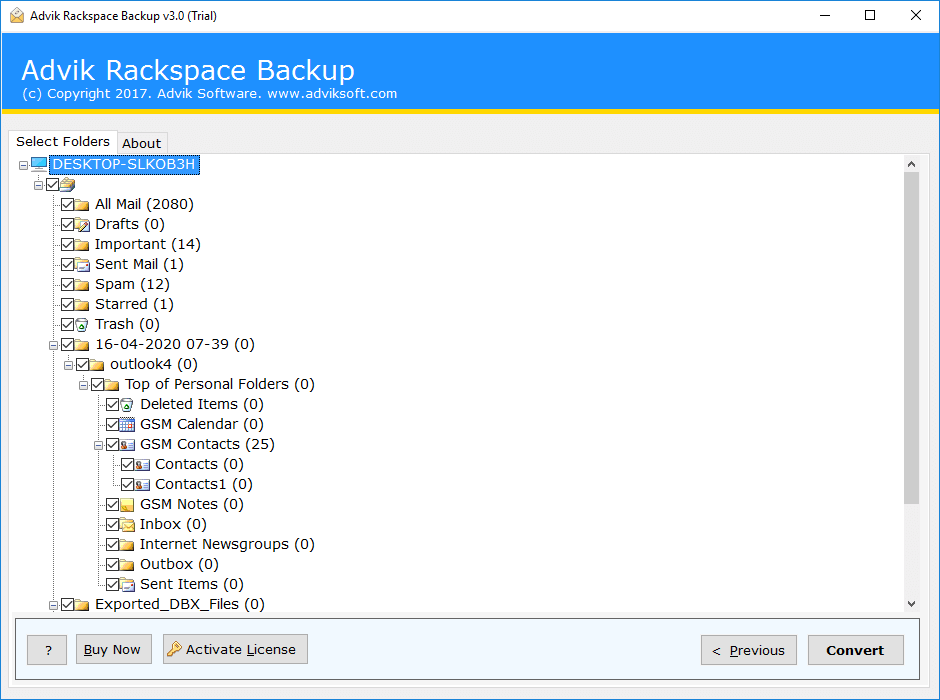940x700 pixels.
Task: Toggle the GSM Calendar checkbox
Action: coord(112,424)
